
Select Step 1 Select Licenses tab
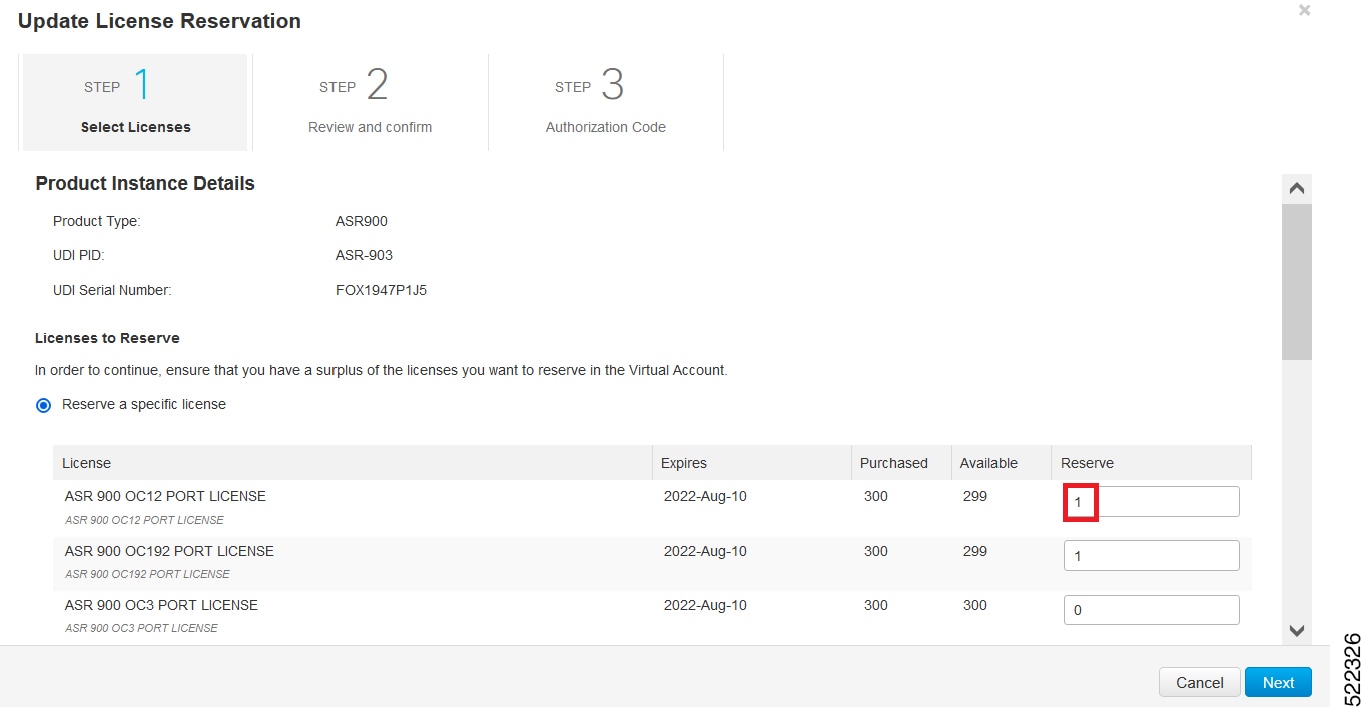(135, 102)
